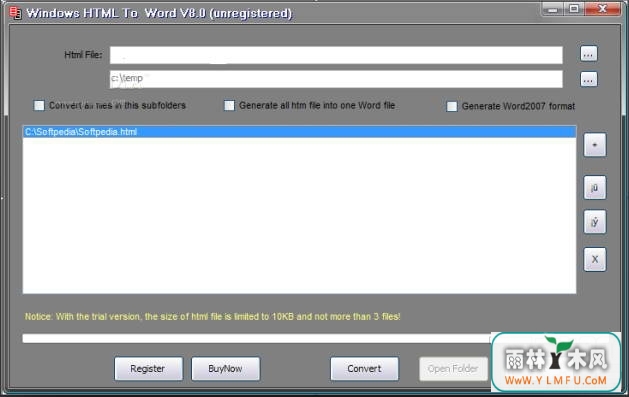Click the Open Folder button
The width and height of the screenshot is (629, 397).
tap(453, 369)
